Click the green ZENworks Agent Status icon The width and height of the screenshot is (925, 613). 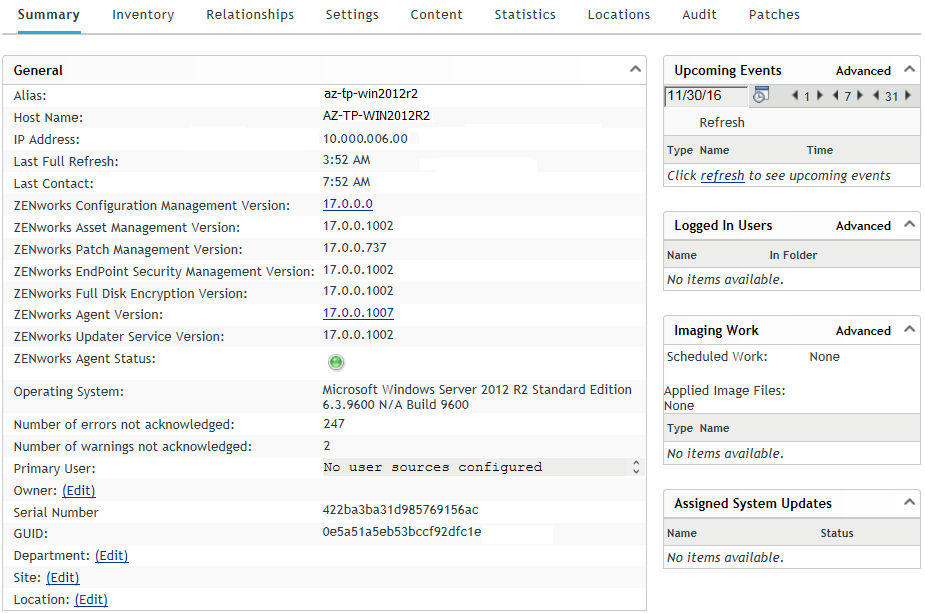[x=336, y=362]
